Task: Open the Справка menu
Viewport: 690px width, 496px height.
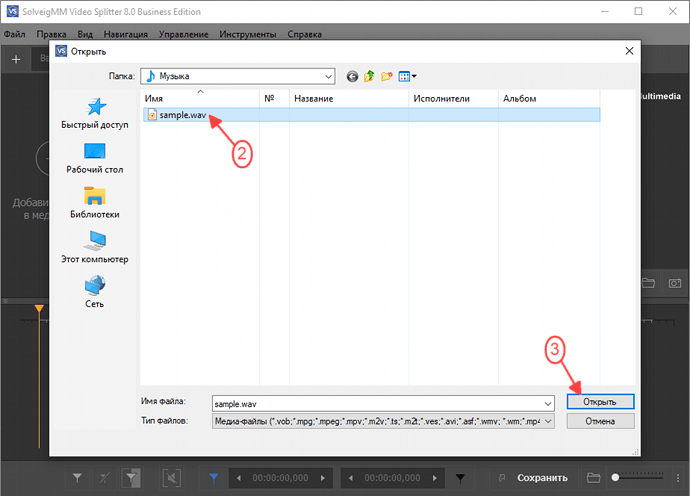Action: pos(305,34)
